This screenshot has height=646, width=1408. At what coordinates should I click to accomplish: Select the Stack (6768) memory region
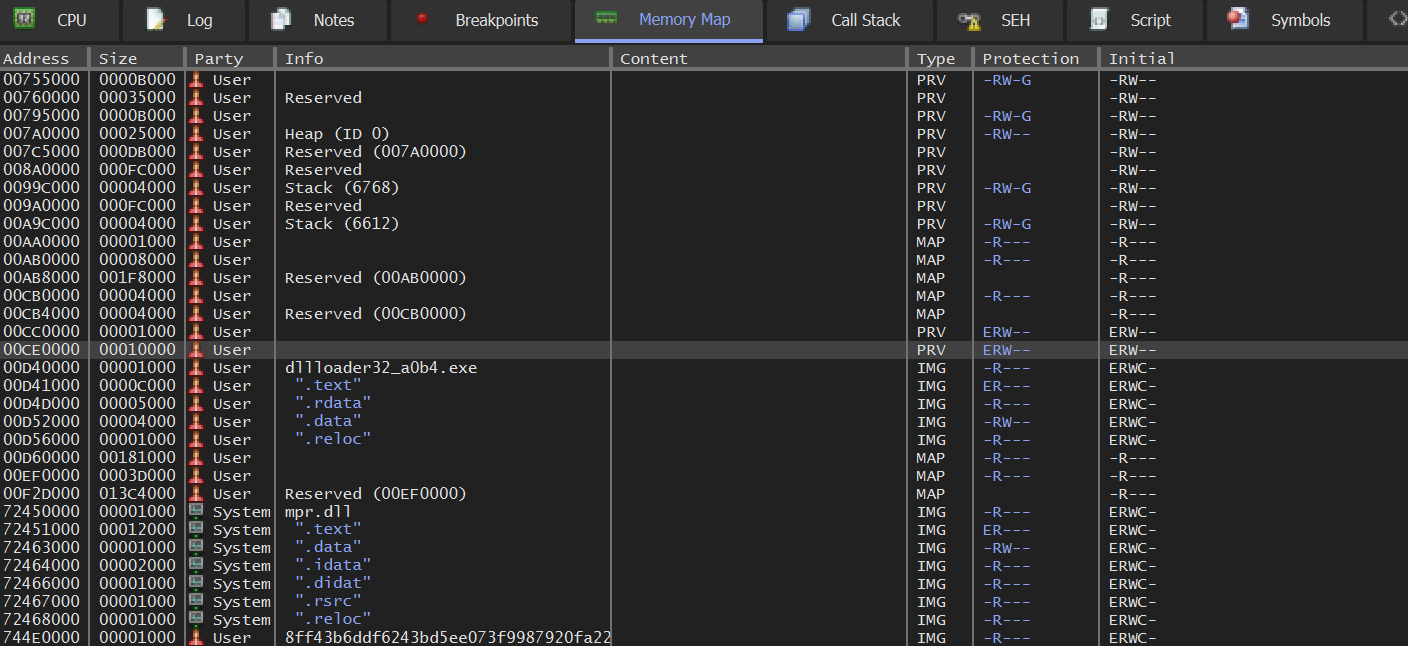pos(341,188)
